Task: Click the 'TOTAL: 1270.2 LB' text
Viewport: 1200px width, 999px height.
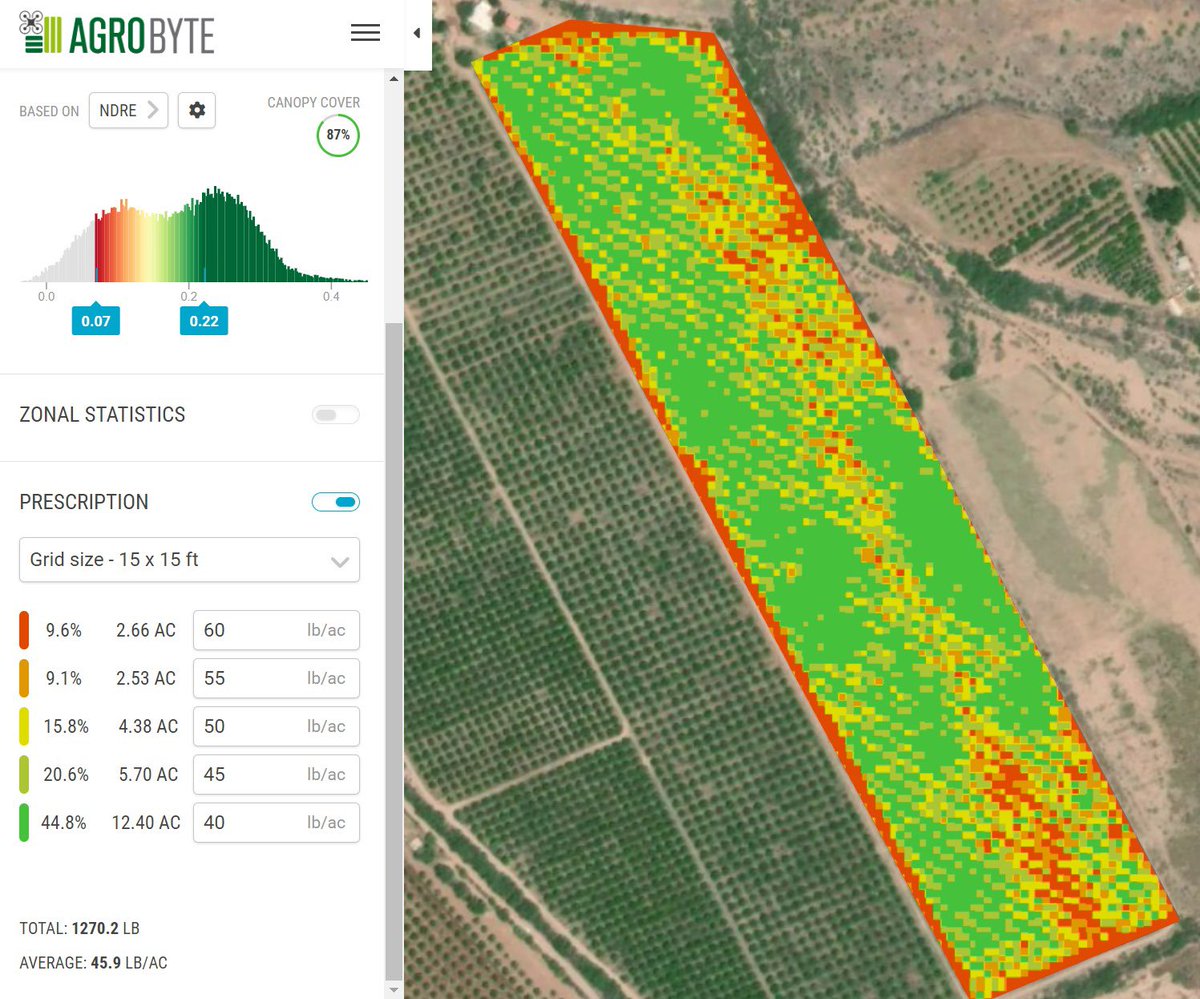Action: [x=79, y=929]
